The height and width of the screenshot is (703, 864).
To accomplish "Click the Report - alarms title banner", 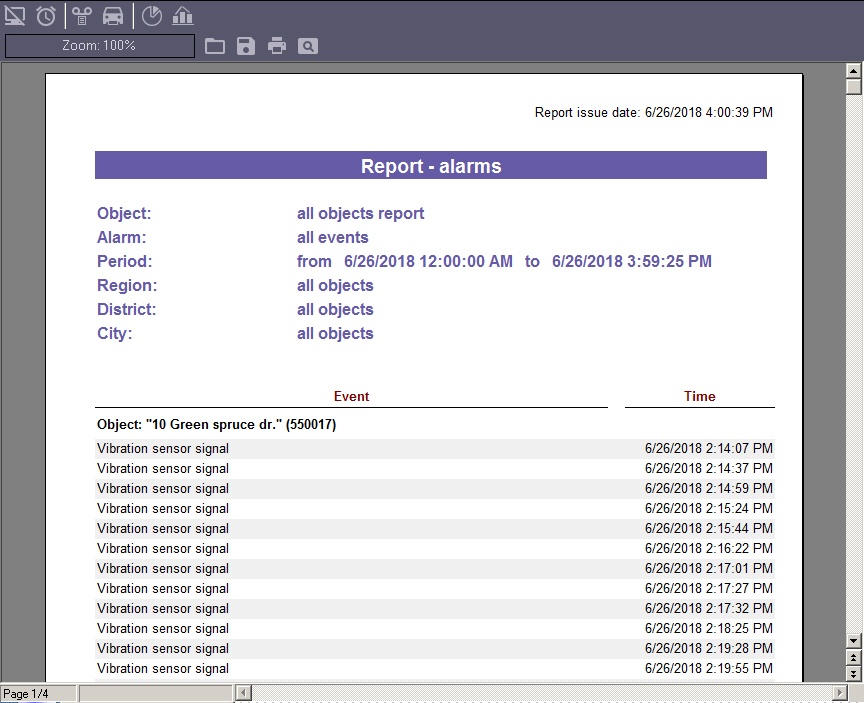I will pyautogui.click(x=430, y=166).
